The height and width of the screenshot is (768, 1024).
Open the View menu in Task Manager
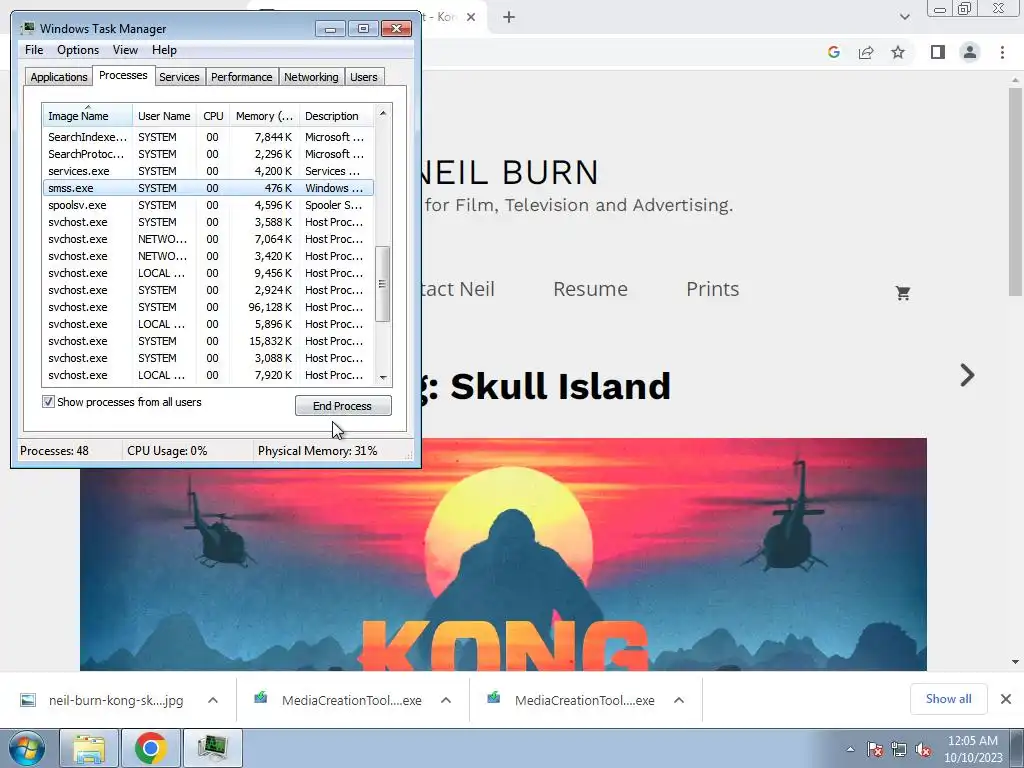click(125, 50)
